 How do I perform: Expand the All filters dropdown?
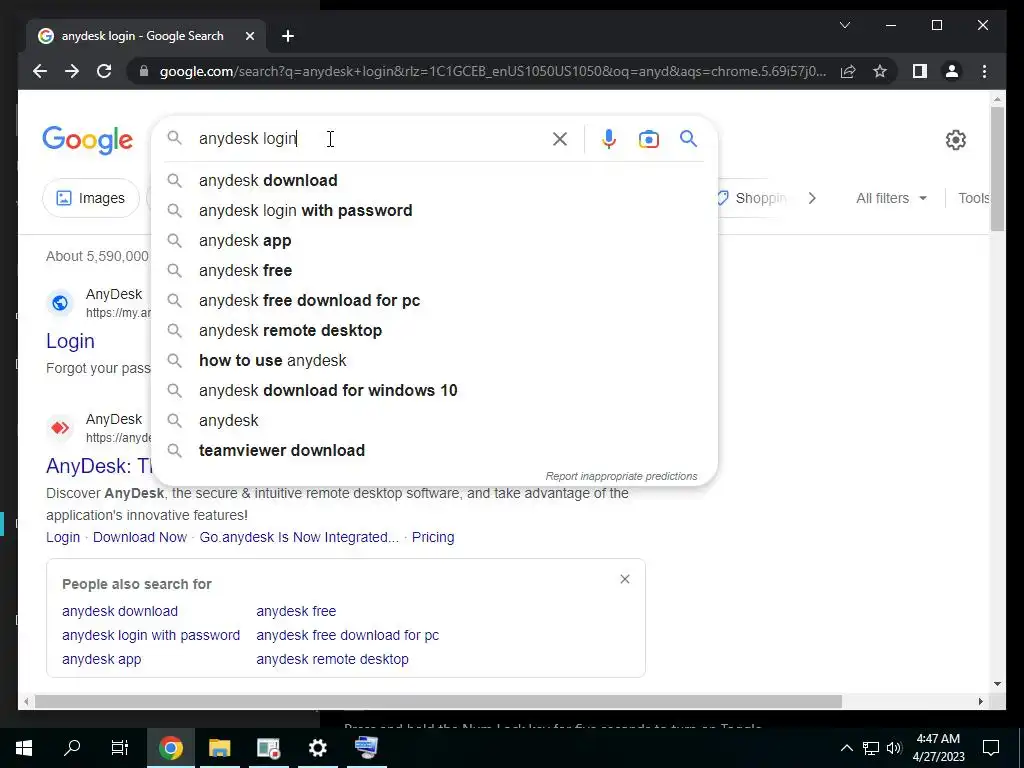(x=891, y=198)
